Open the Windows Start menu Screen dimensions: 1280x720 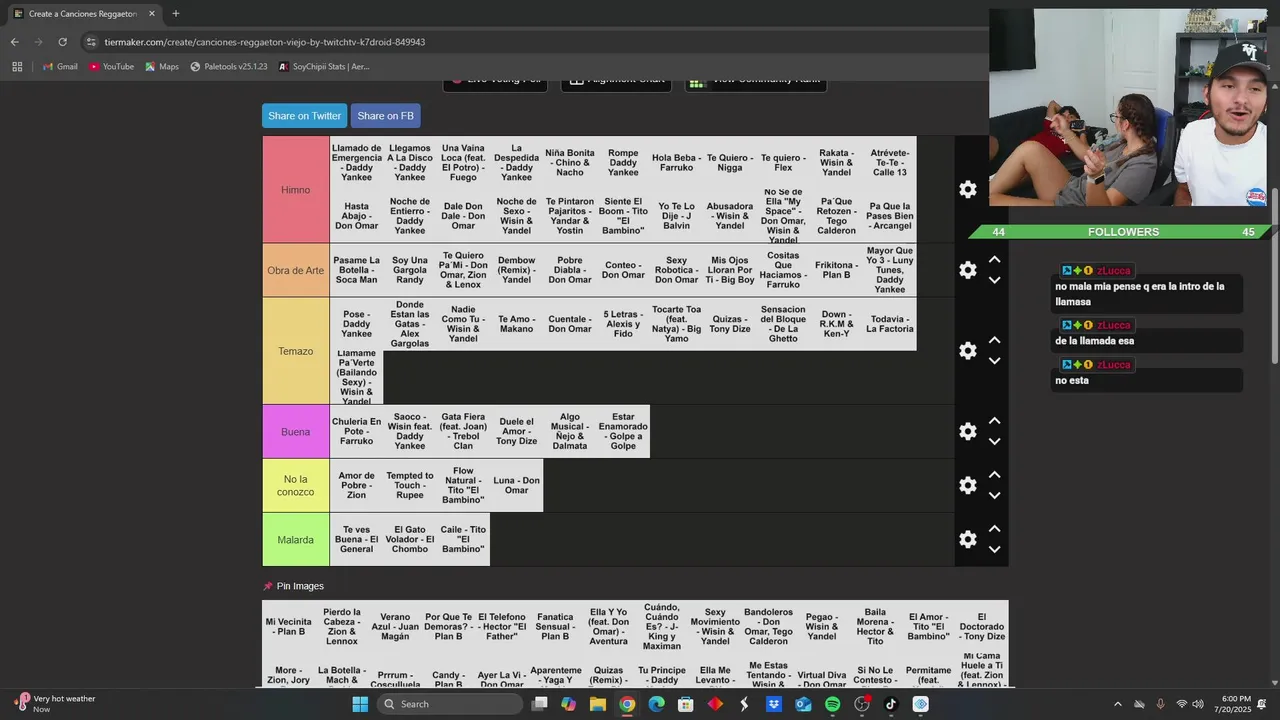360,704
